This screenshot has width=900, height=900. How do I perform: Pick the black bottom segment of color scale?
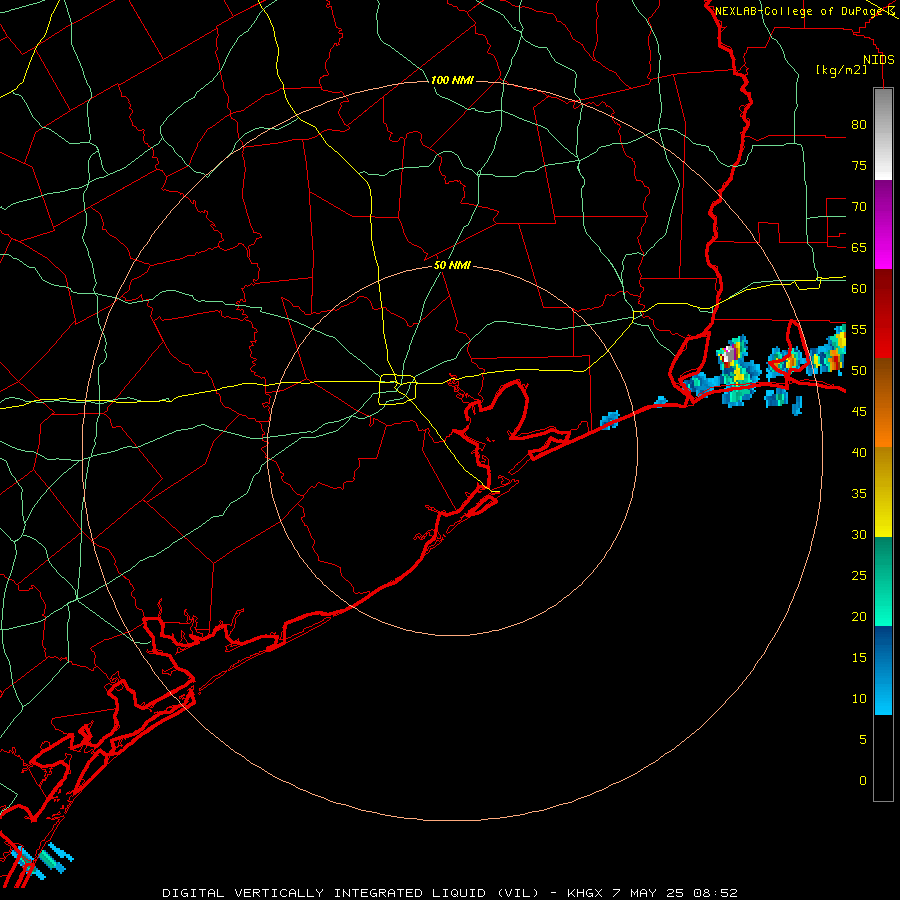pos(883,758)
